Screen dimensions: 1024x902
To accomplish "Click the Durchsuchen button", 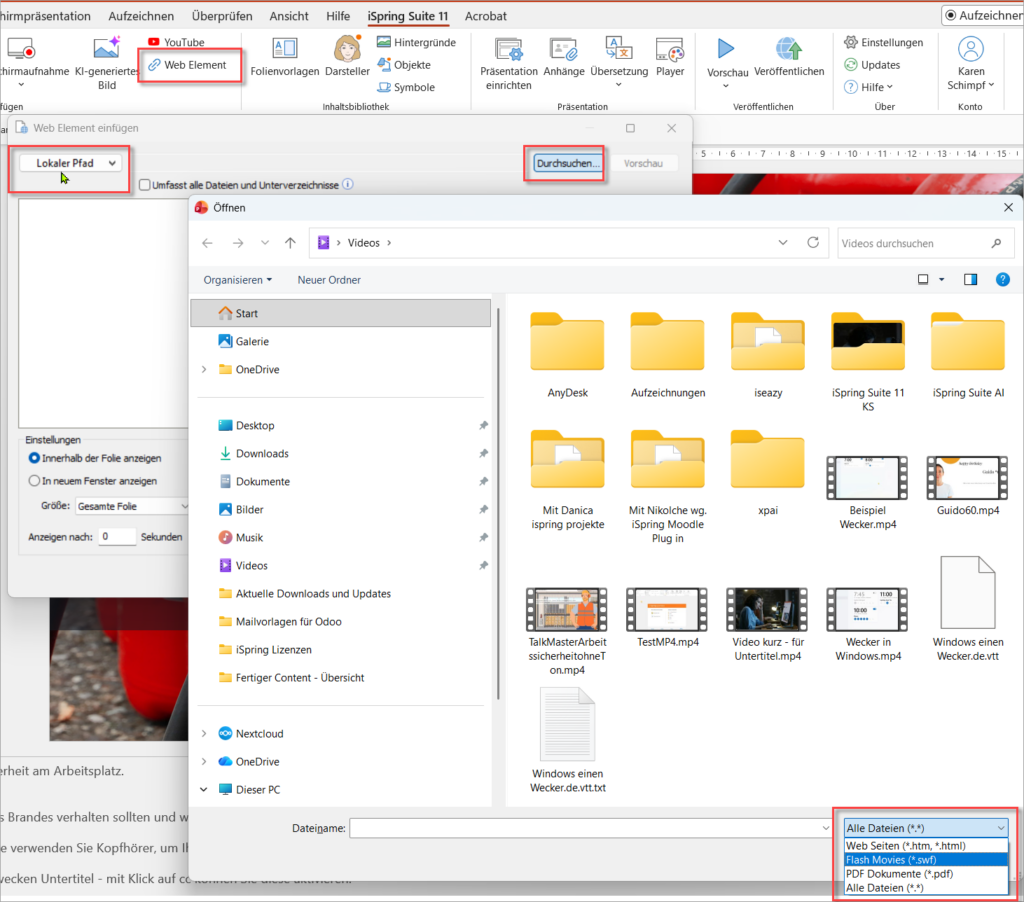I will (568, 163).
